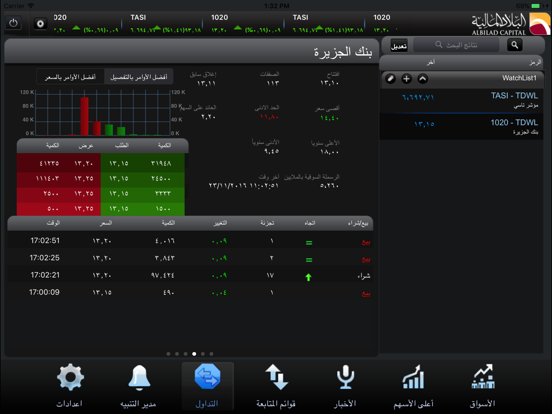
Task: Tap the Albilad Capital logo
Action: tap(510, 24)
